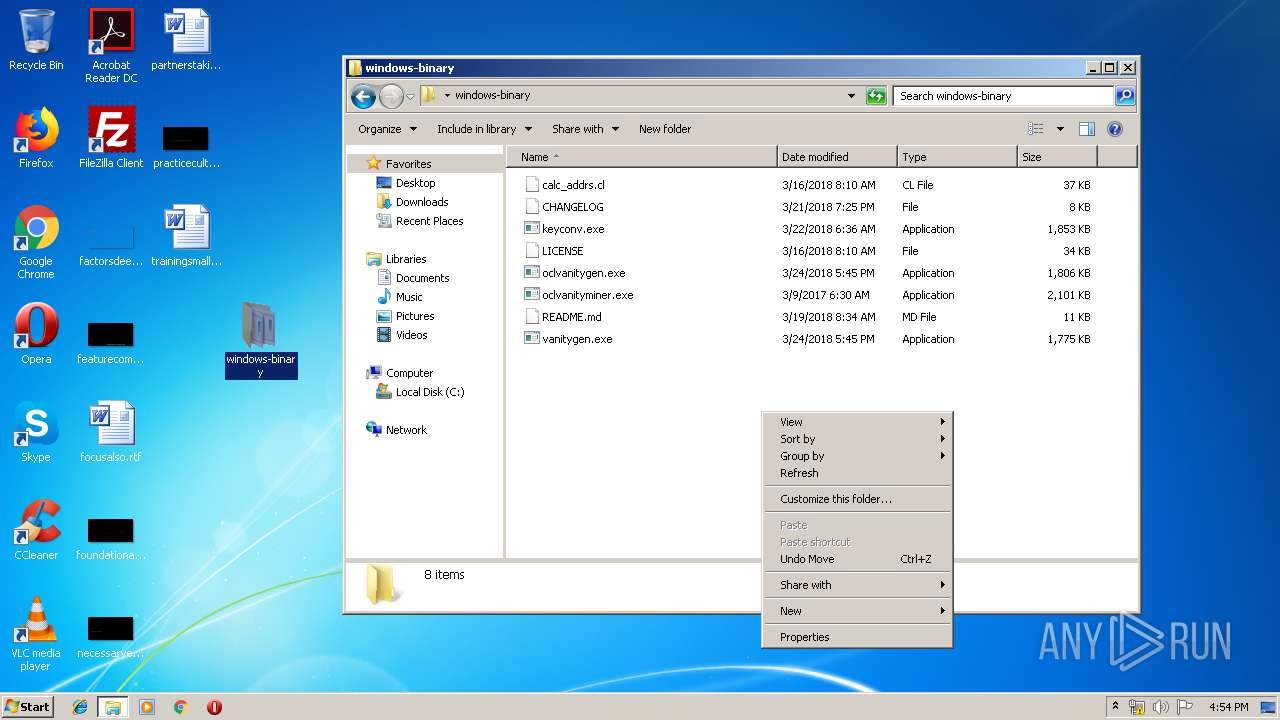The width and height of the screenshot is (1280, 720).
Task: Open address bar history dropdown arrow
Action: (851, 96)
